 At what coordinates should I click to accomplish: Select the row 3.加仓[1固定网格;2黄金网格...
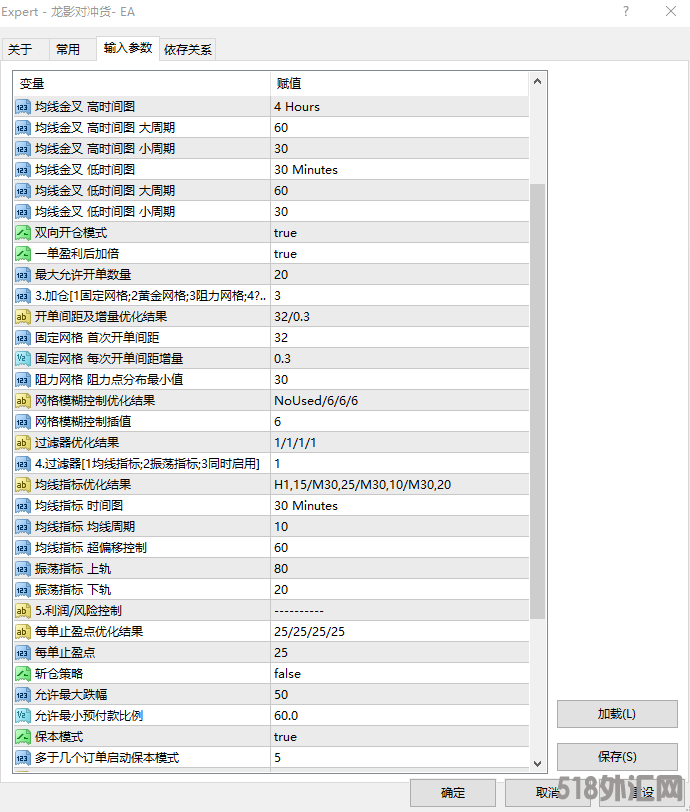point(271,296)
